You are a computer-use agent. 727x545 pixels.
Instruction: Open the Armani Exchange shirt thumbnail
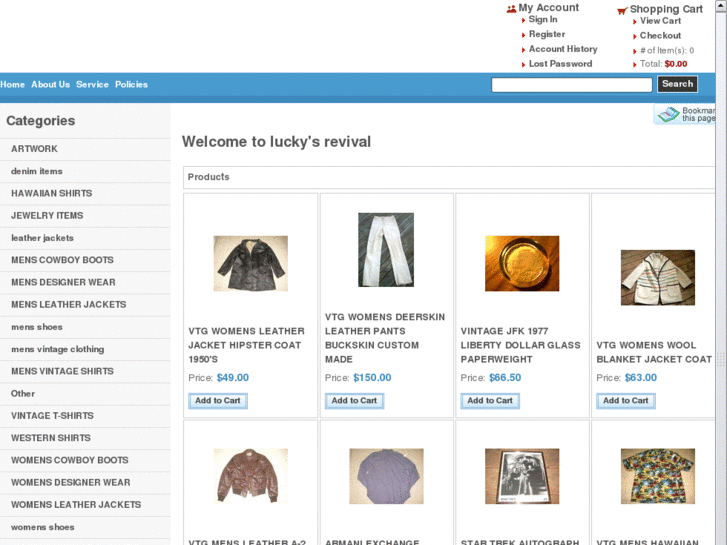point(386,476)
